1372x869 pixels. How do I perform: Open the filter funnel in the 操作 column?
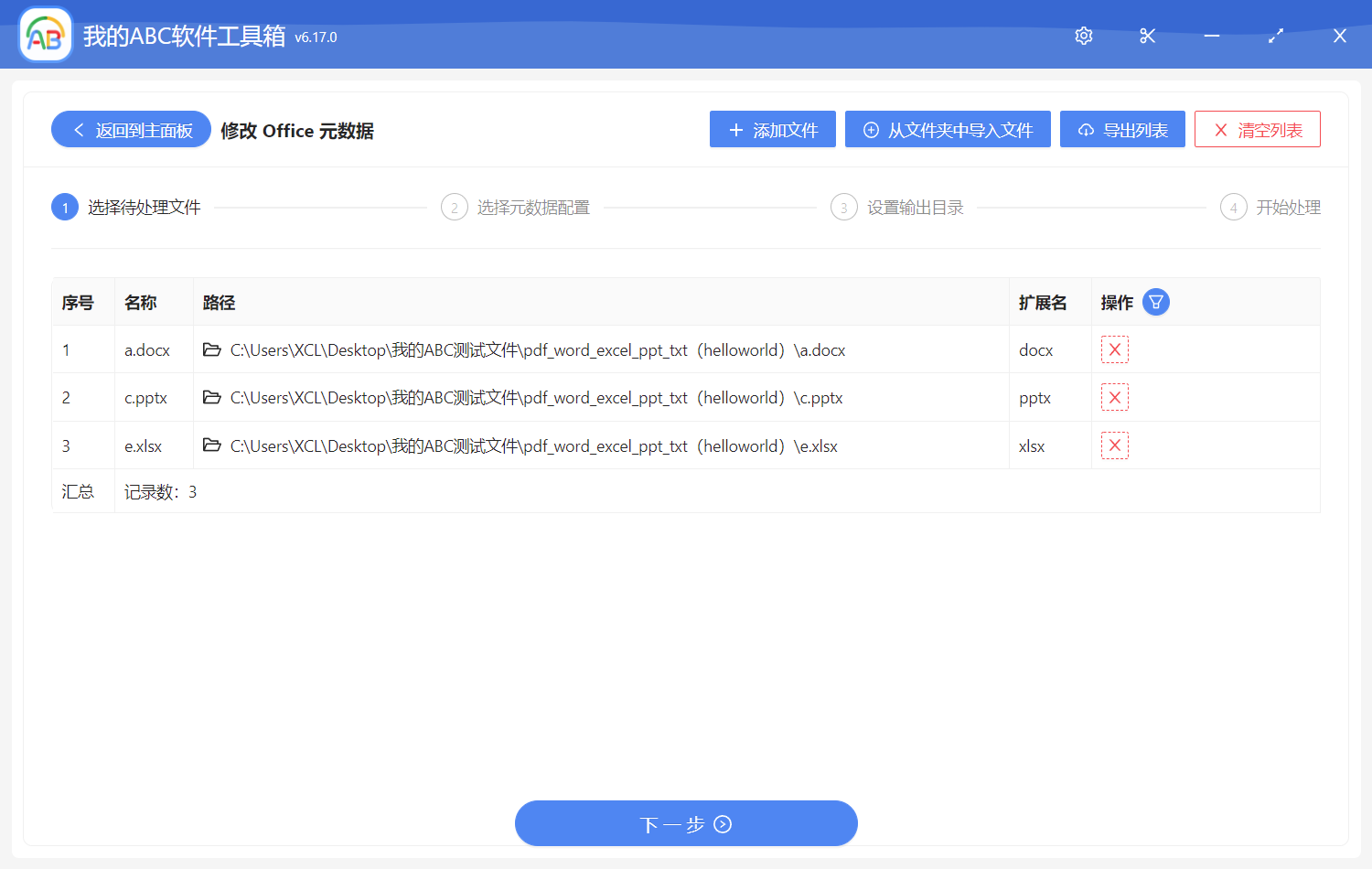(1155, 301)
